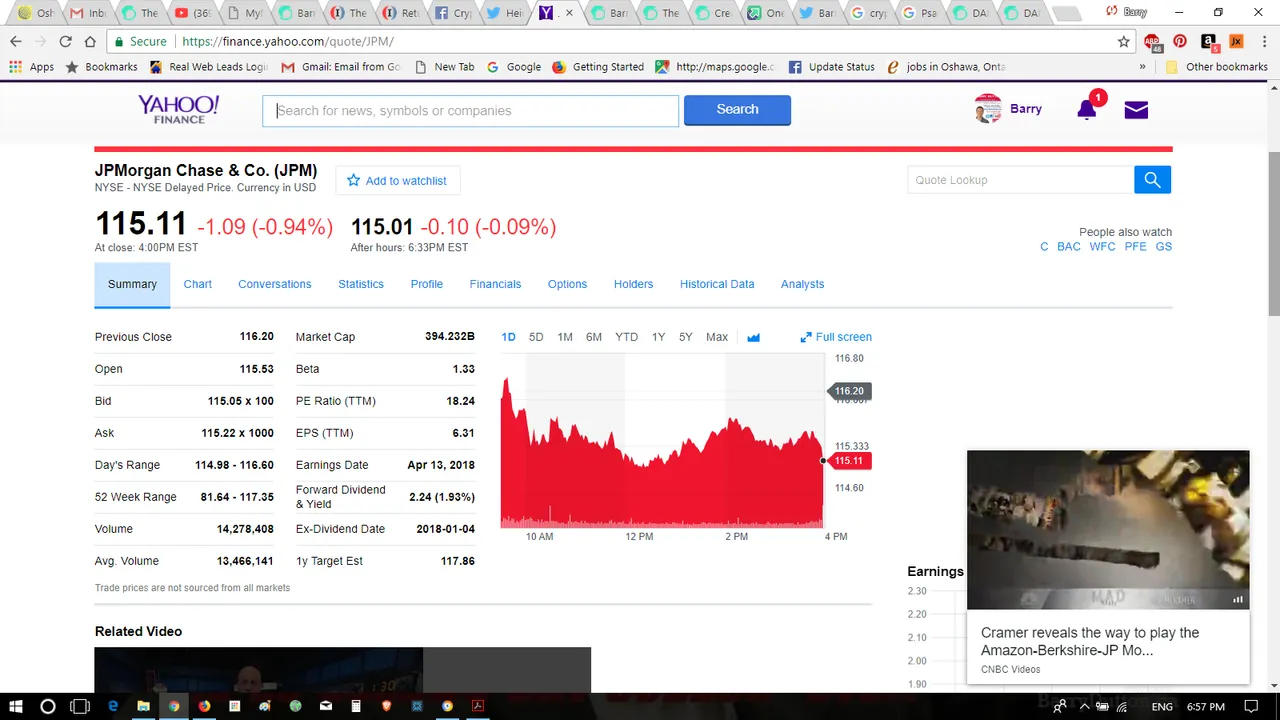Click the Amazon extension icon
The width and height of the screenshot is (1280, 720).
coord(1208,42)
